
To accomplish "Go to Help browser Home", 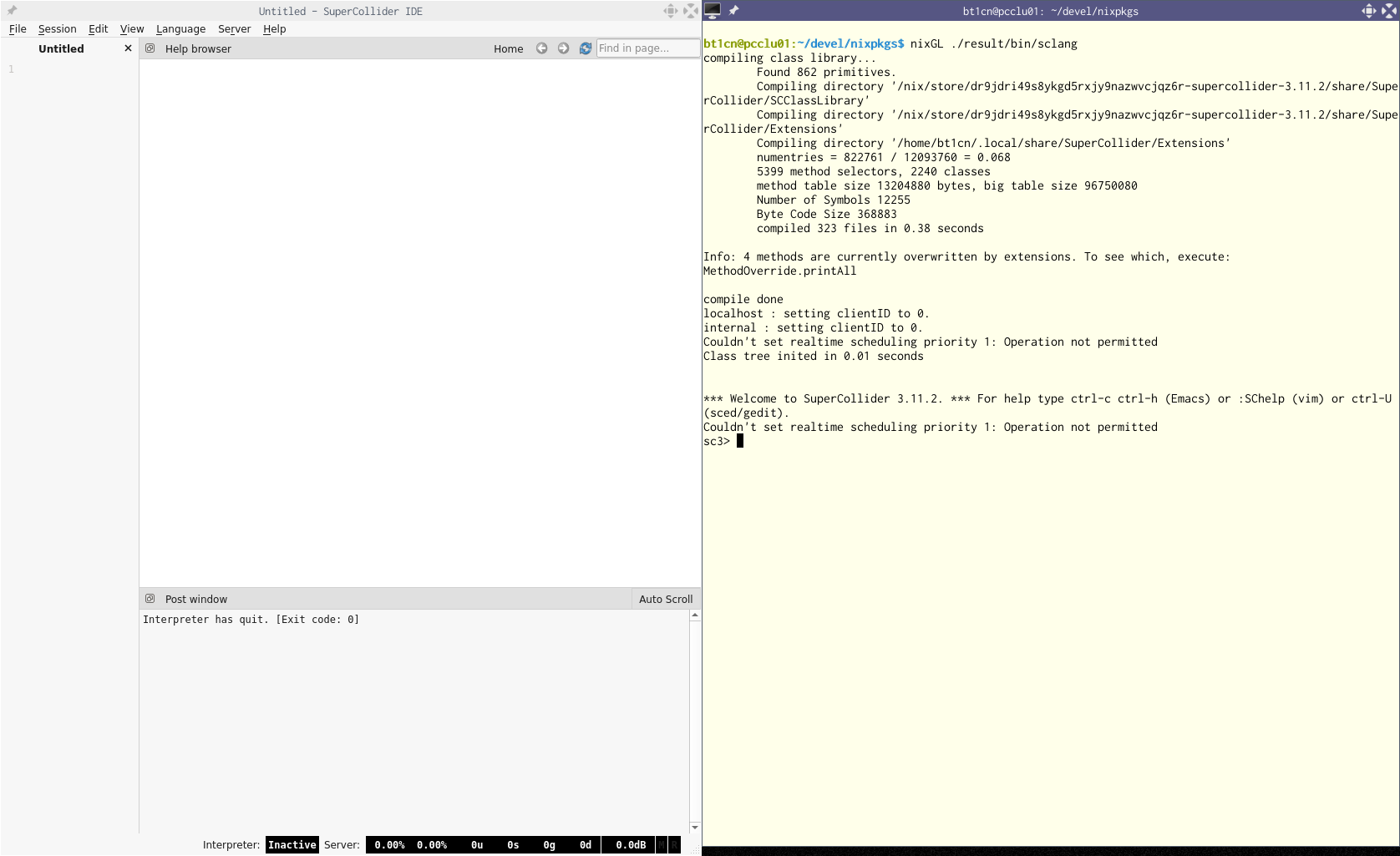I will click(508, 48).
